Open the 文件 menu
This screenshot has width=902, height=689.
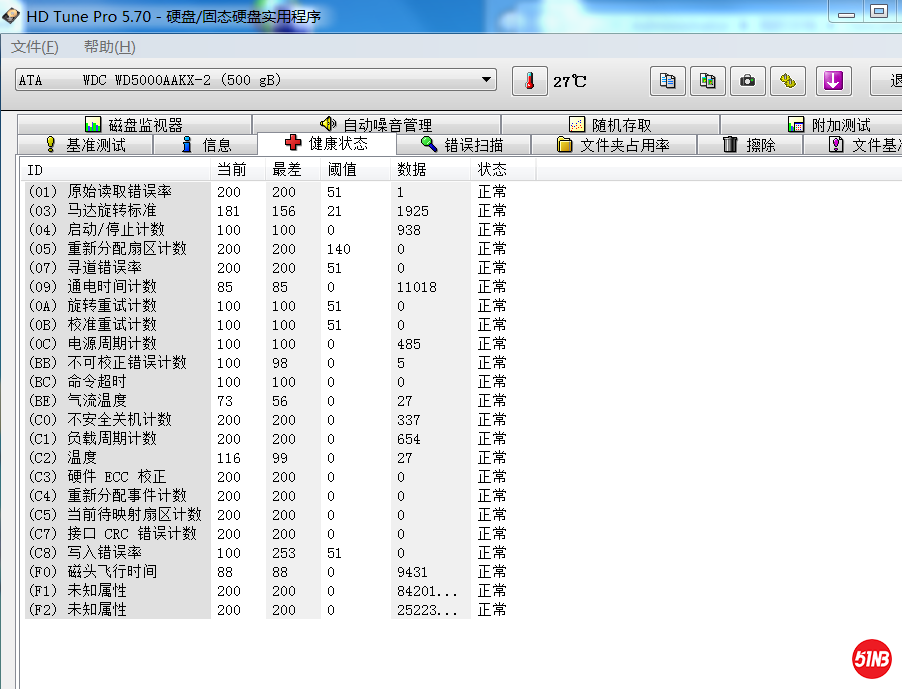point(35,47)
